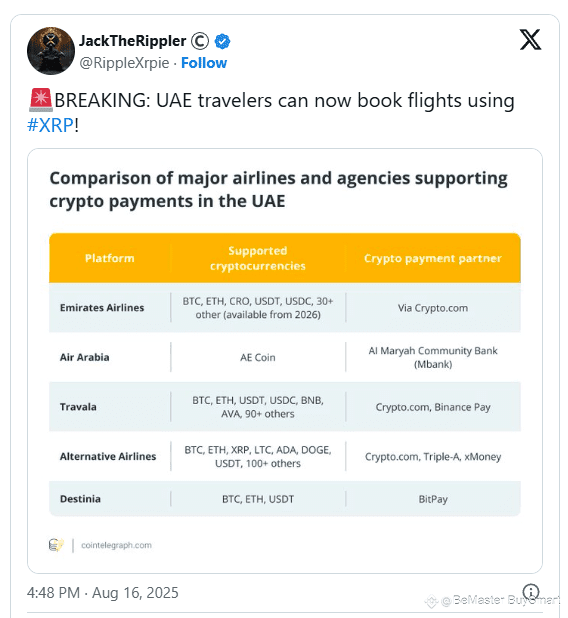Image resolution: width=568 pixels, height=618 pixels.
Task: Click the copyright symbol beside the name
Action: 200,41
